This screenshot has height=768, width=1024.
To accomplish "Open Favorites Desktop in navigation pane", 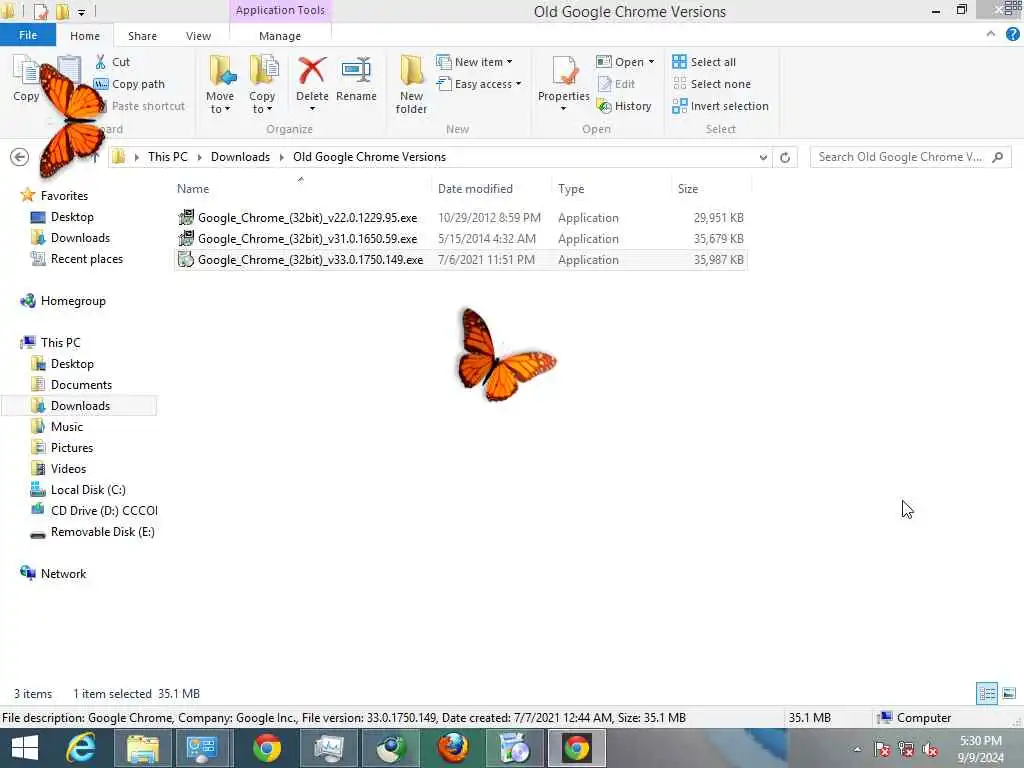I will pyautogui.click(x=72, y=217).
